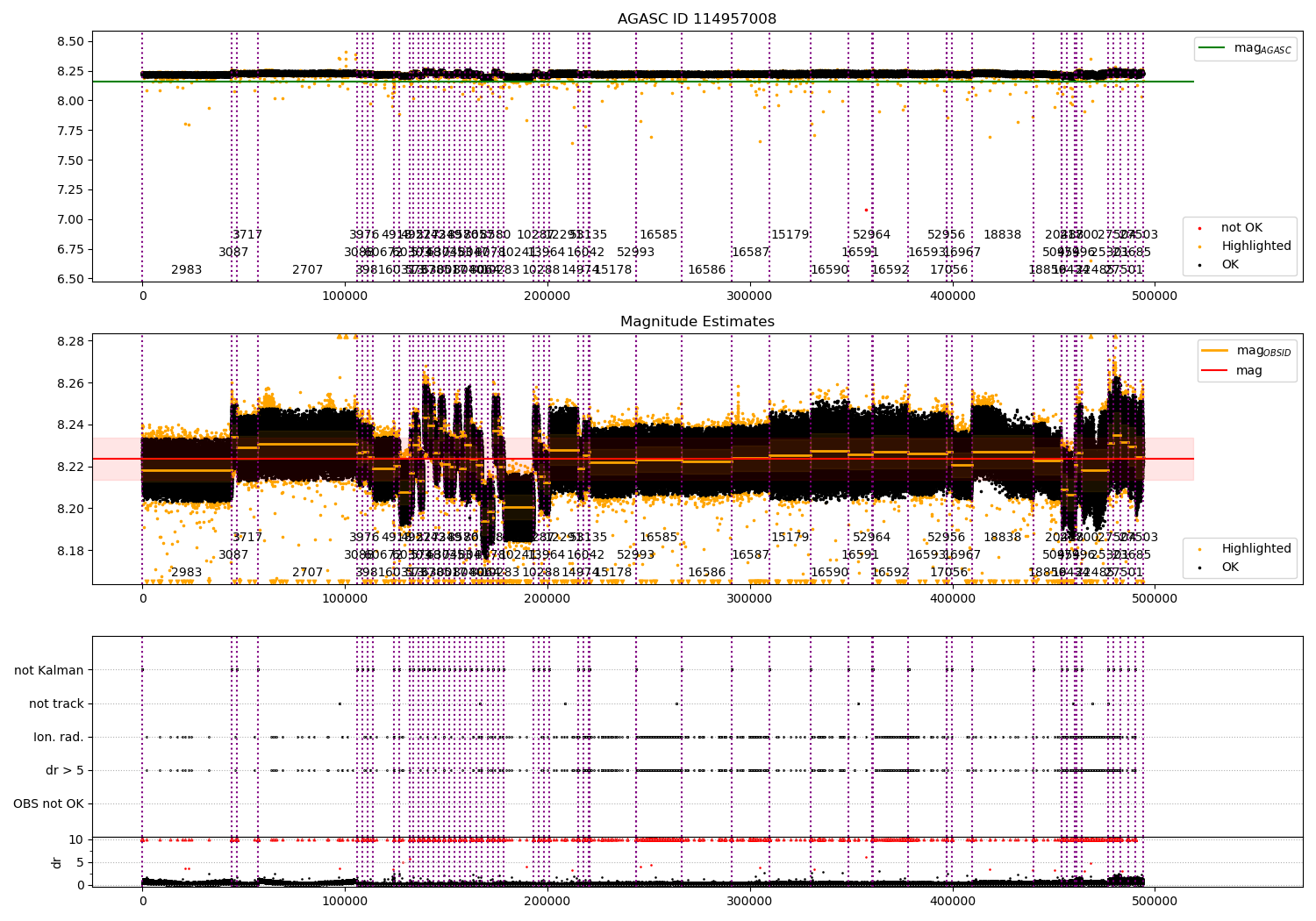
Task: Select y-axis tick '7.25' in top plot
Action: [70, 190]
